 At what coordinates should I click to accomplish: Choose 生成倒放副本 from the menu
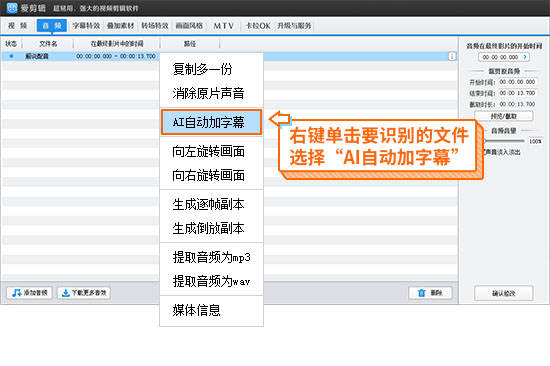[x=212, y=228]
